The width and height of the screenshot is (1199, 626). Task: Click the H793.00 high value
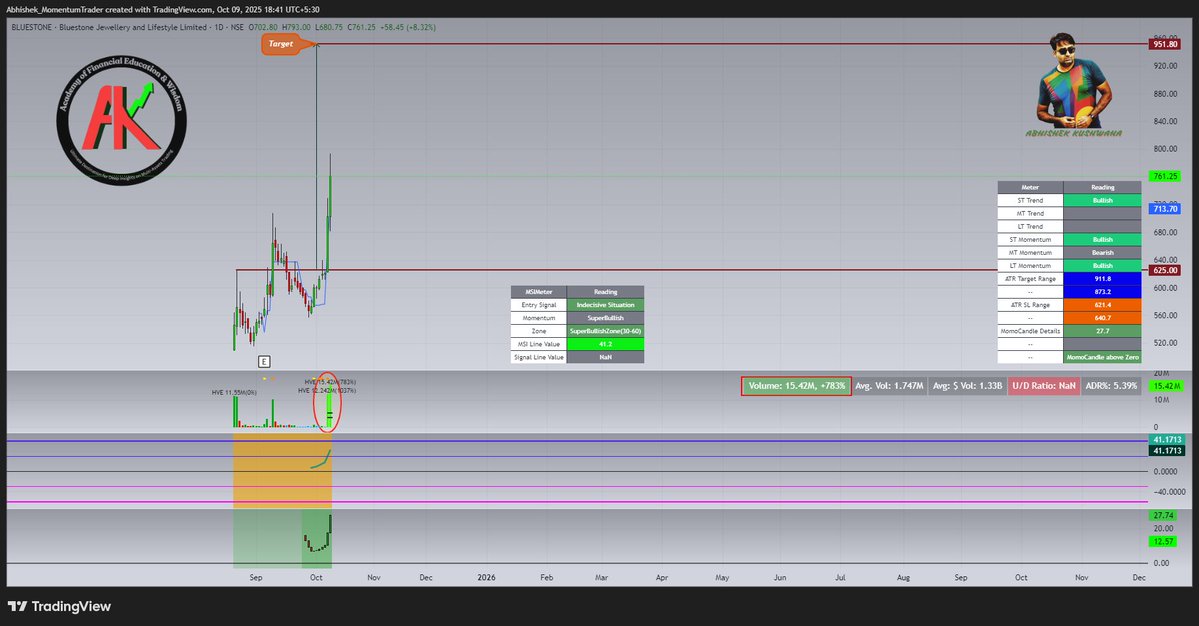[x=297, y=28]
